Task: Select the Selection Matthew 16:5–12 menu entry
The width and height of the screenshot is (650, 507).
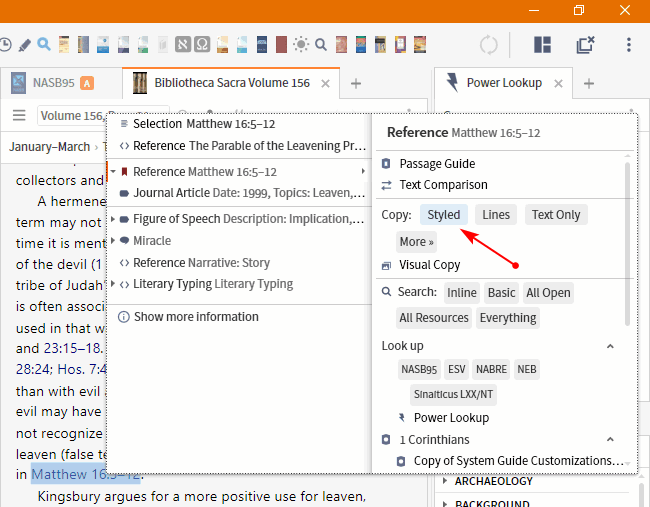Action: [204, 124]
